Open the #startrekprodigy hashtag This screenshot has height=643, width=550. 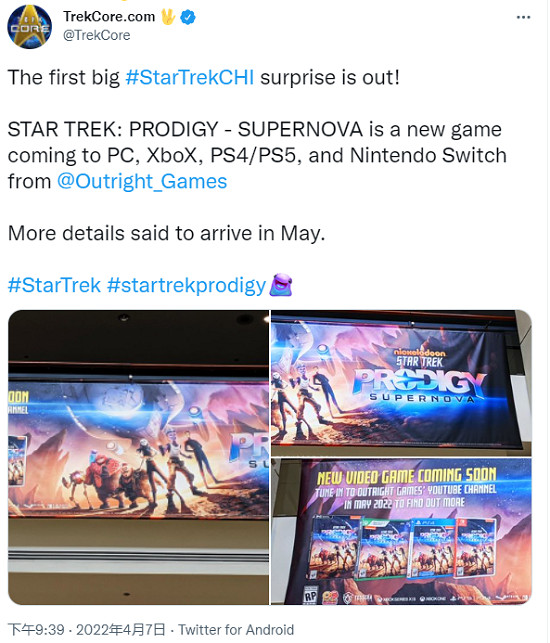pyautogui.click(x=187, y=285)
